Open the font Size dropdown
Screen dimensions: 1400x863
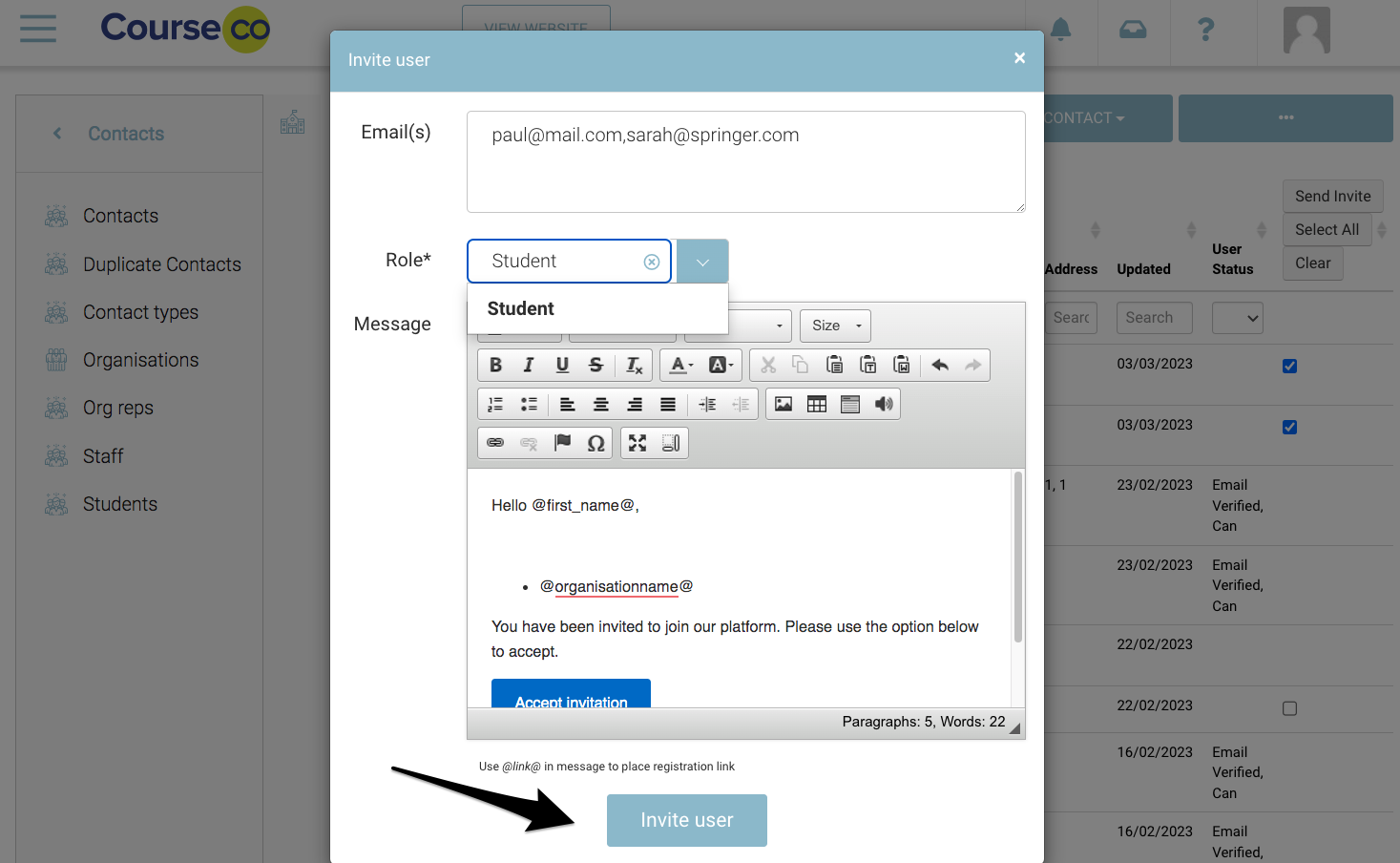point(835,326)
